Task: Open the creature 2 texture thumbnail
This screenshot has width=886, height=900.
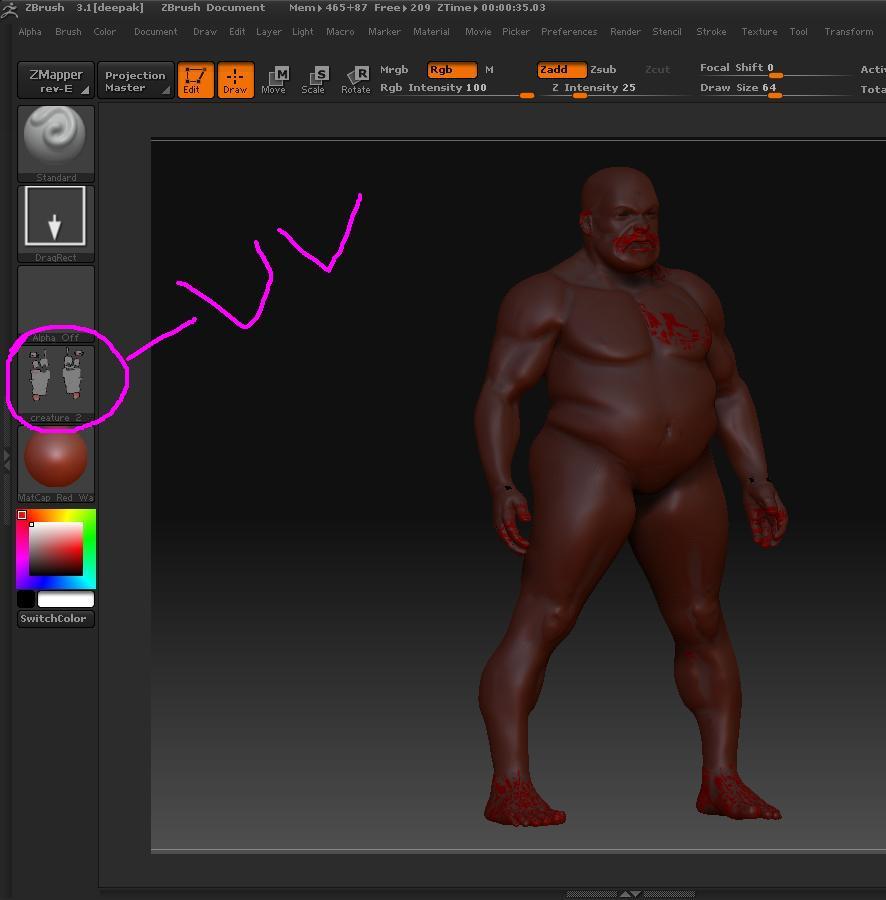Action: [x=56, y=383]
